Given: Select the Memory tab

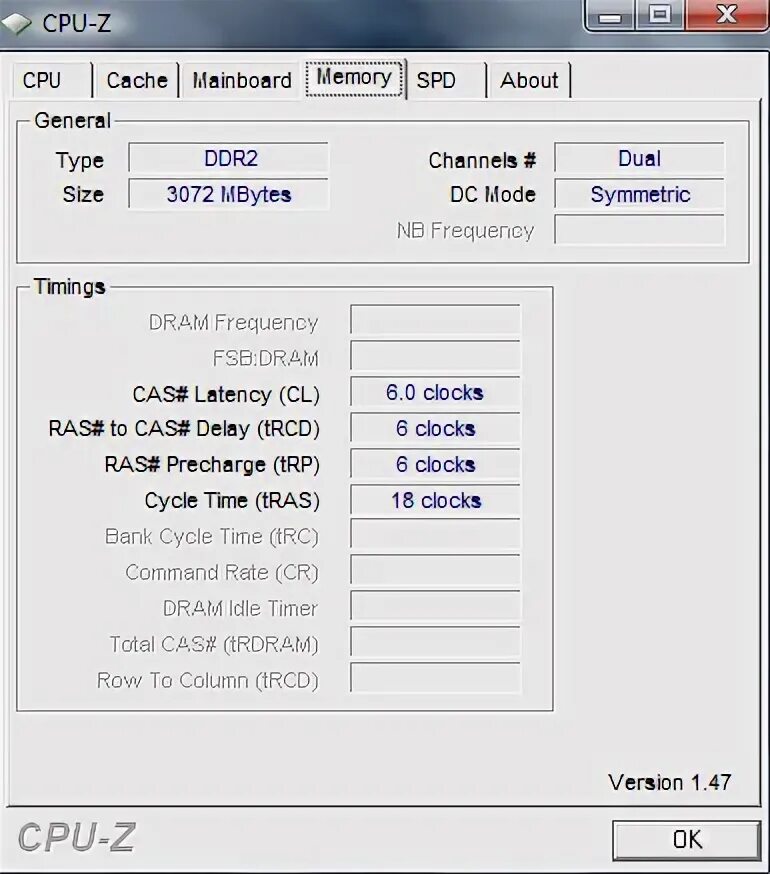Looking at the screenshot, I should (354, 77).
